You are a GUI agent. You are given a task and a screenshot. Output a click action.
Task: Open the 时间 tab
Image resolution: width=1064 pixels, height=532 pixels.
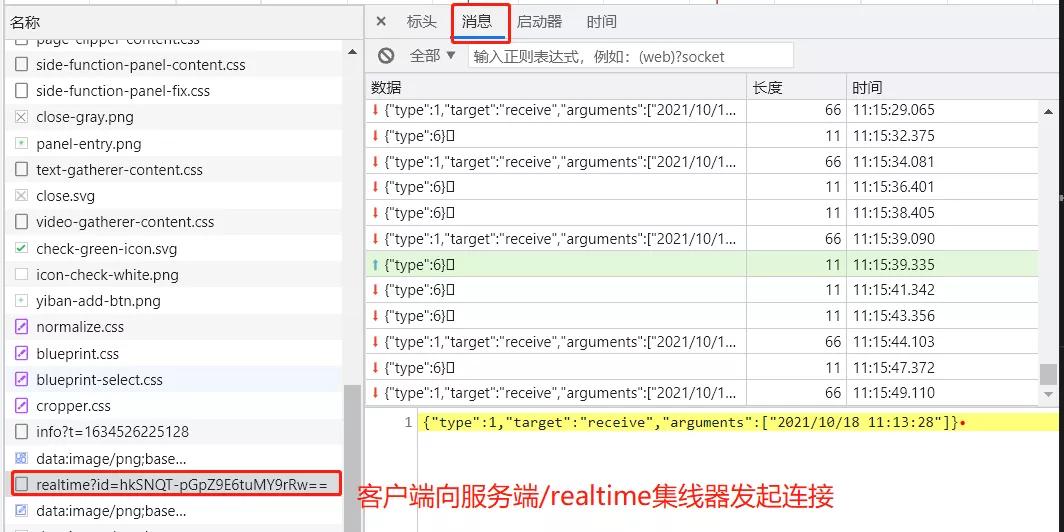[601, 21]
